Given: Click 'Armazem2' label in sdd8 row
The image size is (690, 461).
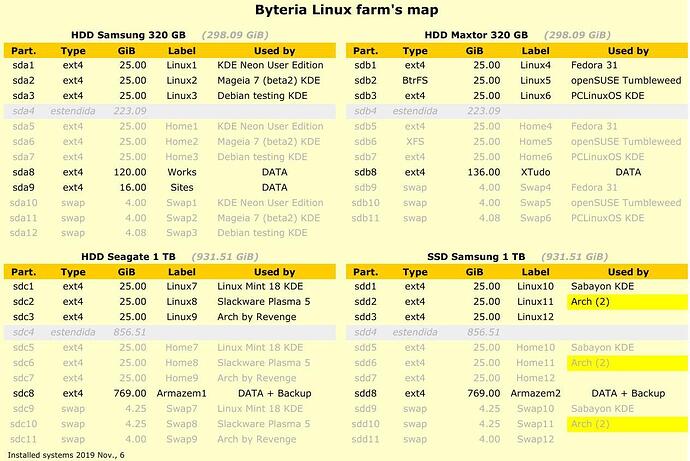Looking at the screenshot, I should (x=536, y=393).
